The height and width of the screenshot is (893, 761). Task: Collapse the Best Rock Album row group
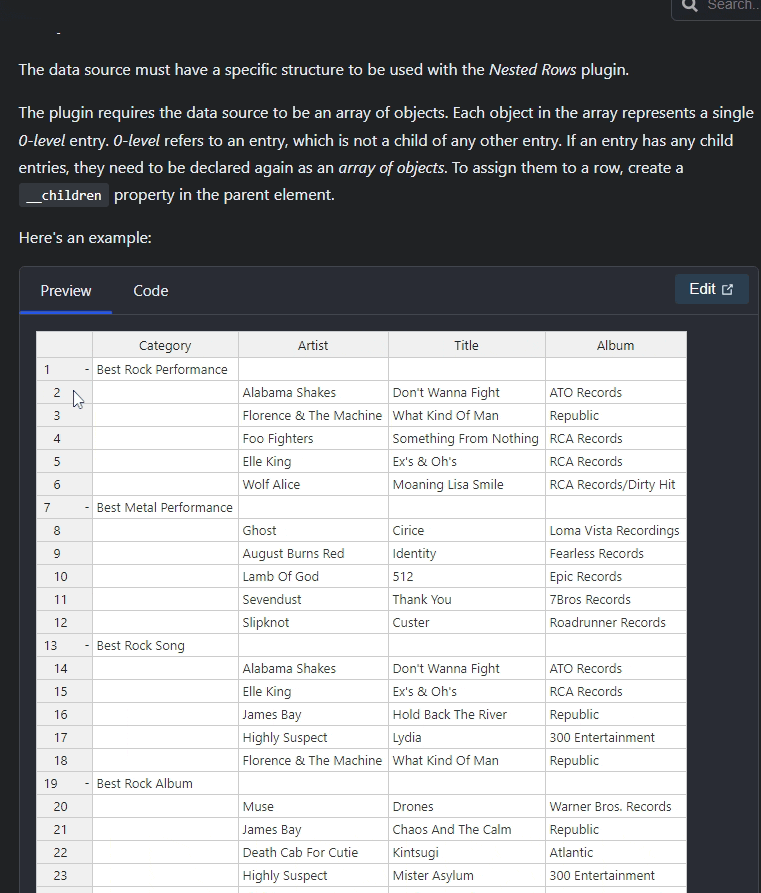[x=87, y=784]
